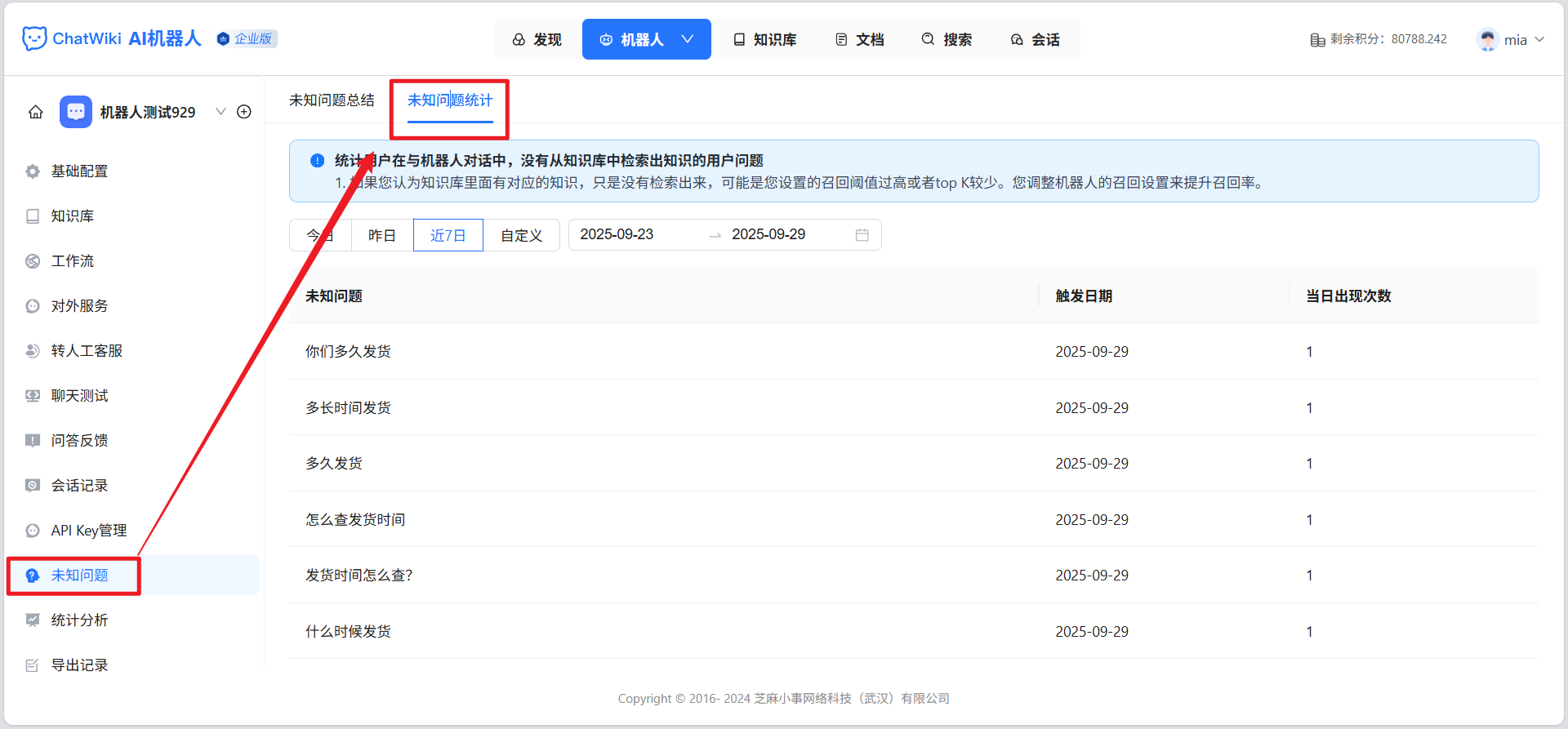Image resolution: width=1568 pixels, height=729 pixels.
Task: Open 基础配置 gear icon in sidebar
Action: (33, 171)
